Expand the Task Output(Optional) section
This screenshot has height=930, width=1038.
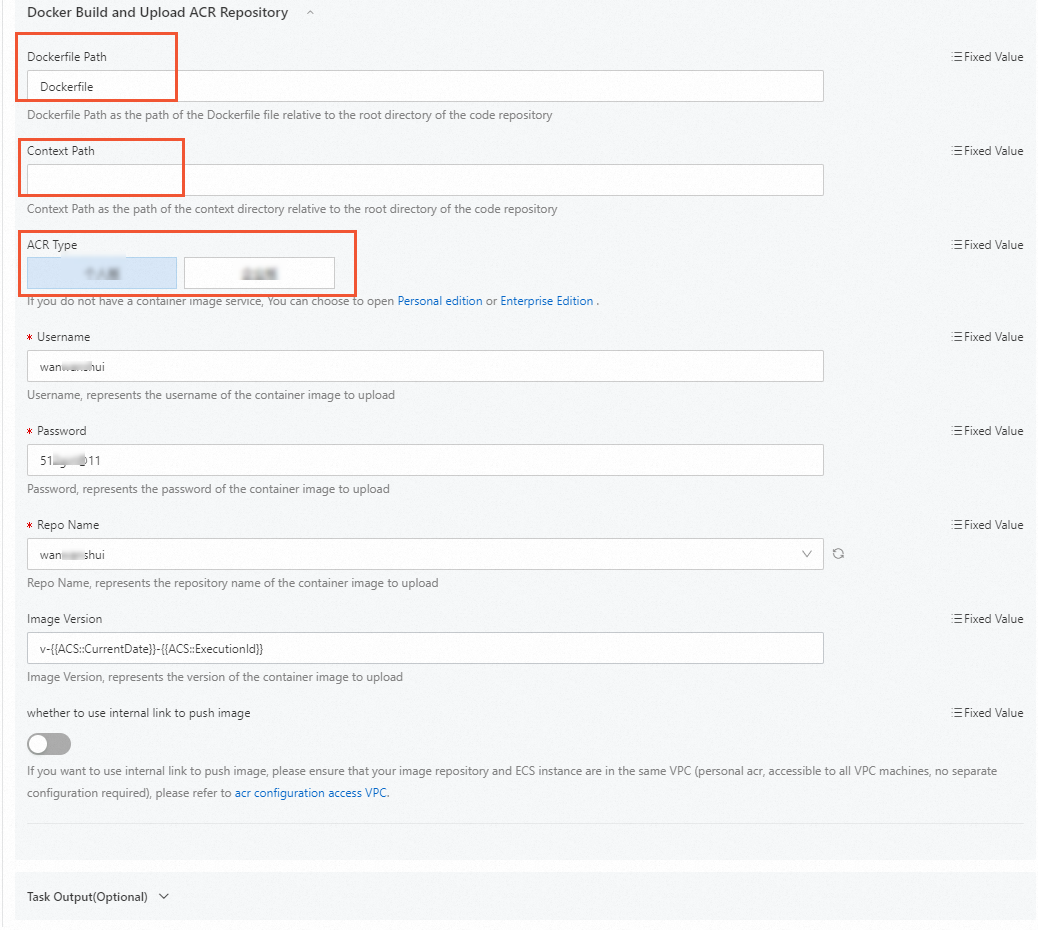pyautogui.click(x=163, y=897)
